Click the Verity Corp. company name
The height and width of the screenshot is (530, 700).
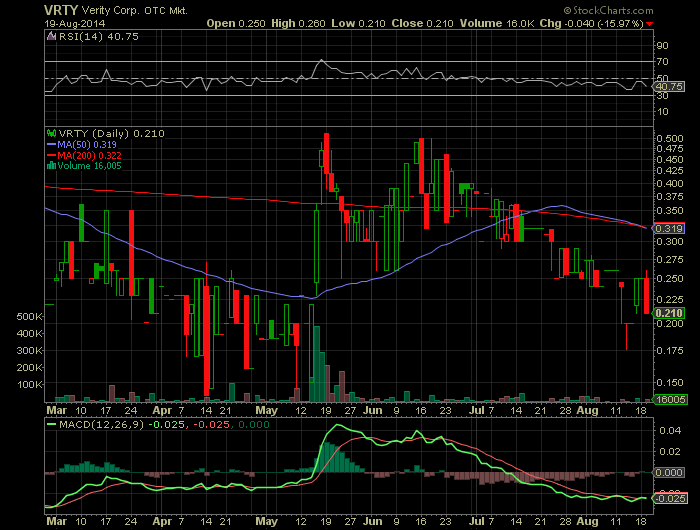(x=111, y=10)
